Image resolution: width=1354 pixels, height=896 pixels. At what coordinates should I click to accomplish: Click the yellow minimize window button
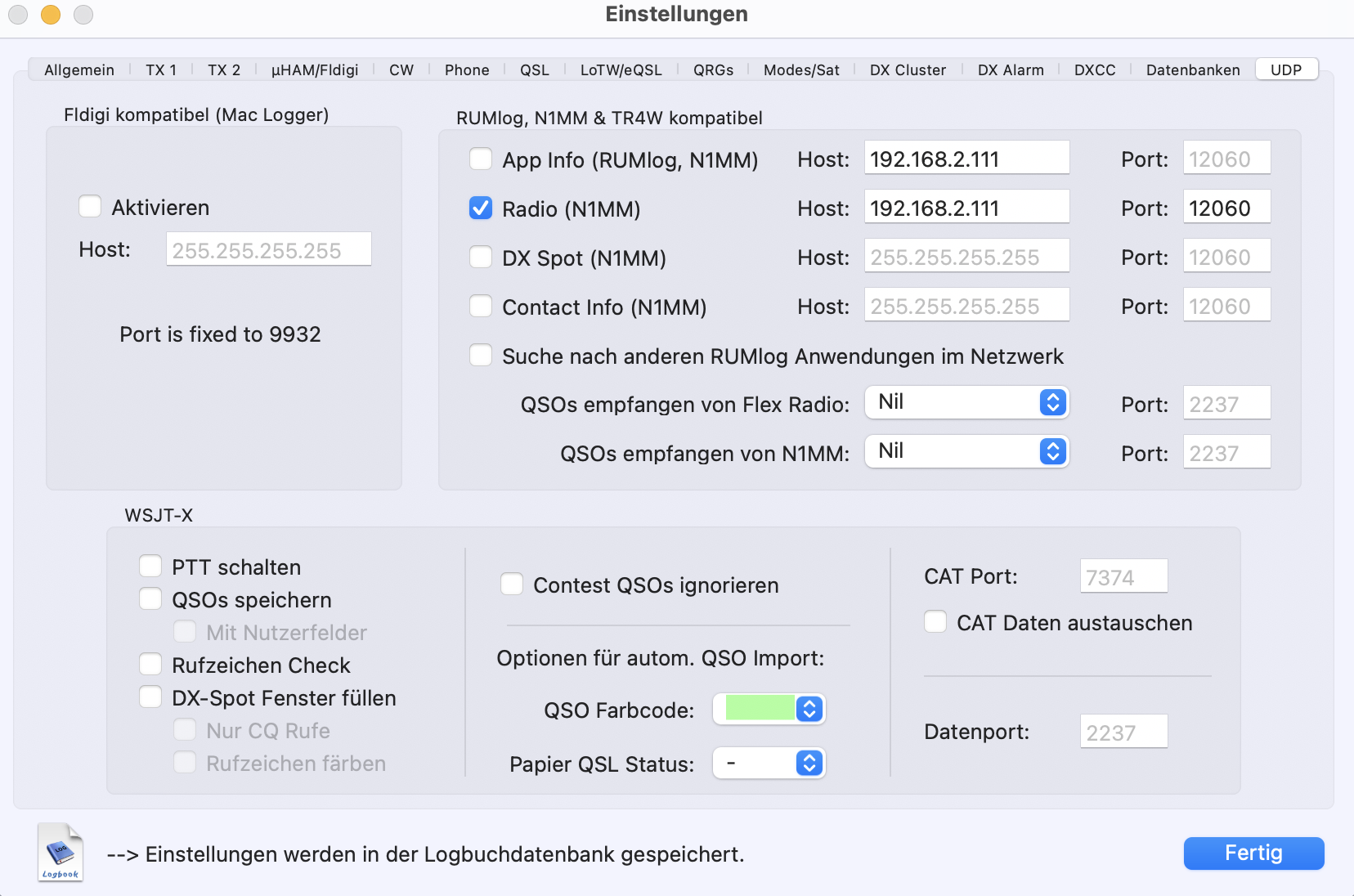click(51, 15)
